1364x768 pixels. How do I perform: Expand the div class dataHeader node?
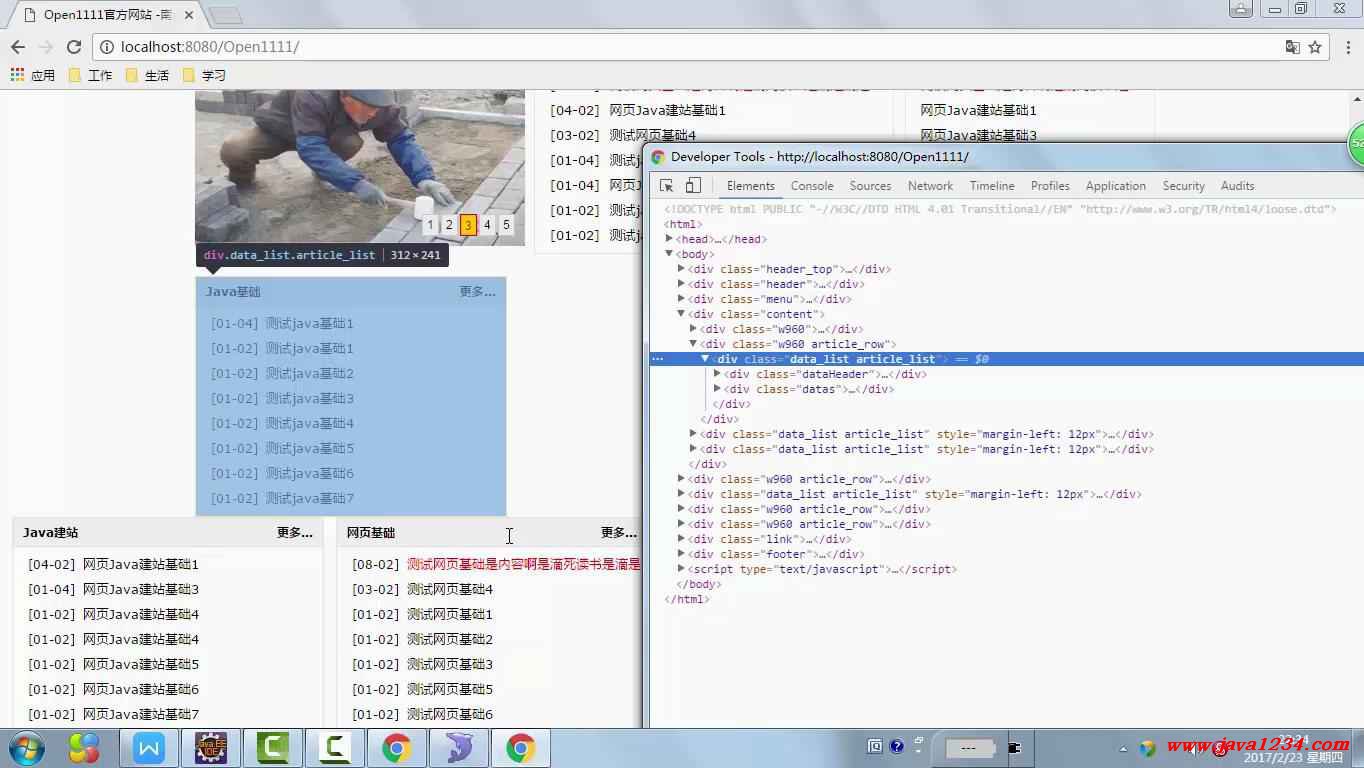pos(717,374)
